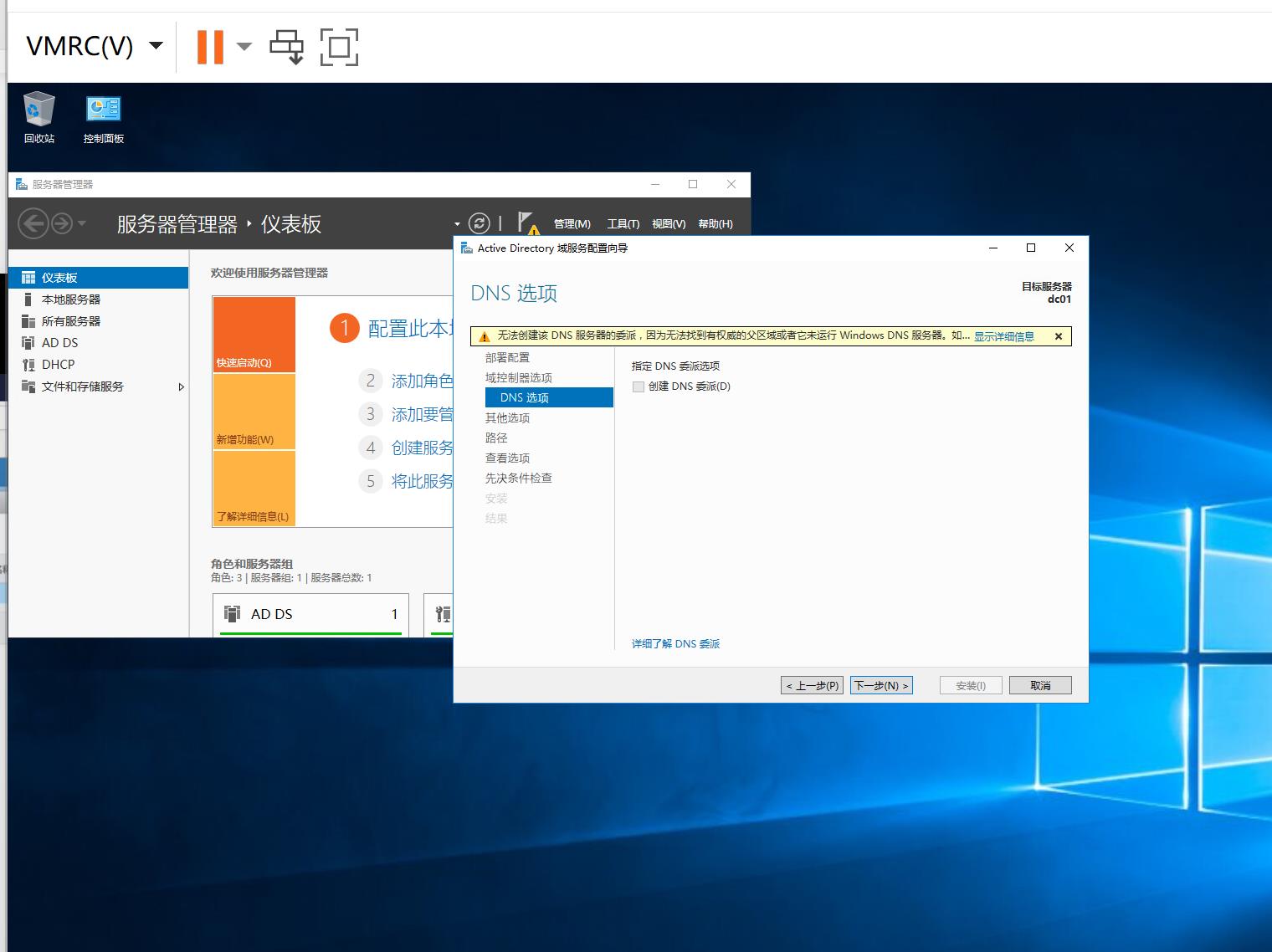
Task: Click the 上一步(P) button
Action: (812, 685)
